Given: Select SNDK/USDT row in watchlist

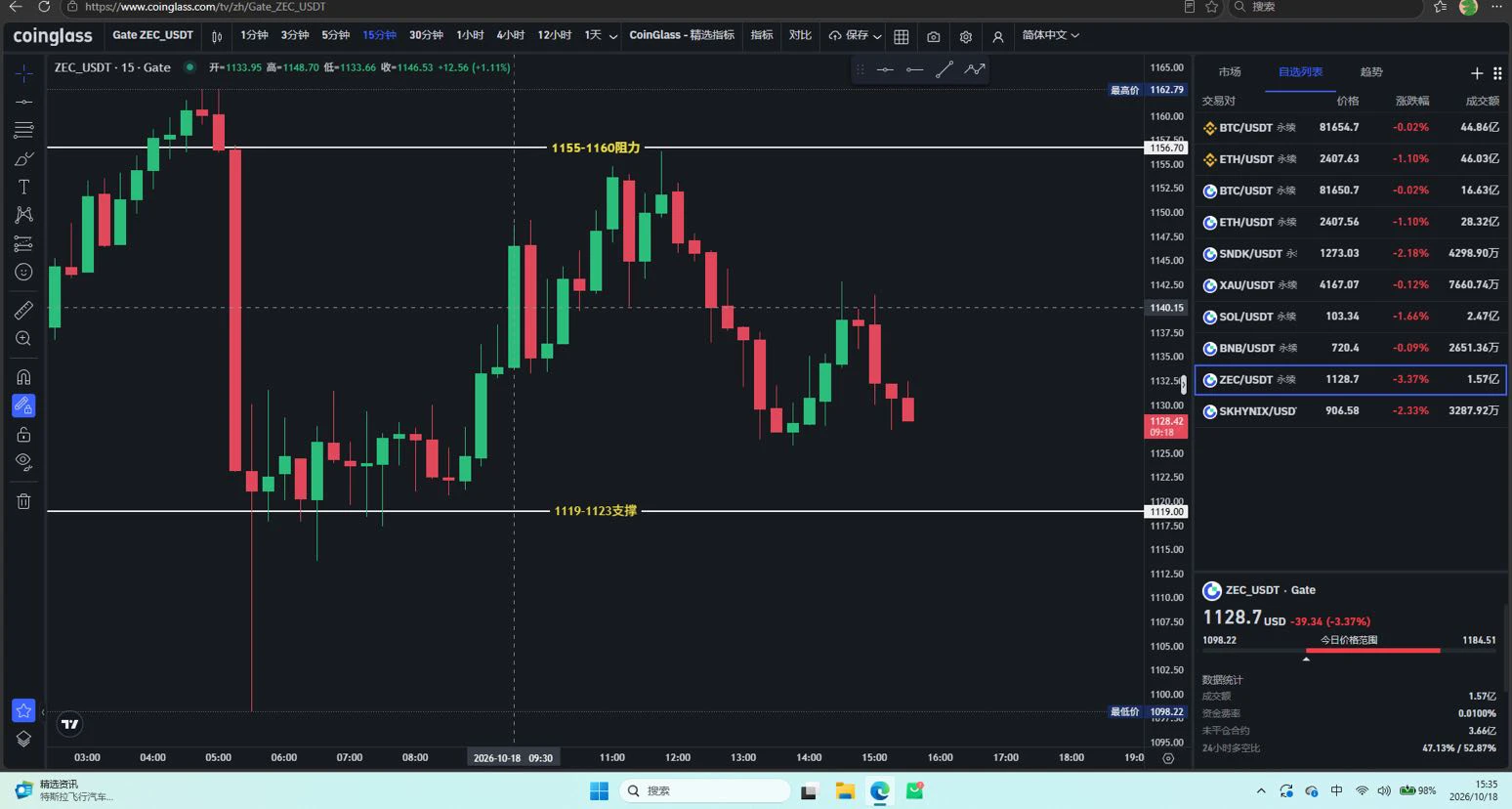Looking at the screenshot, I should pos(1351,253).
